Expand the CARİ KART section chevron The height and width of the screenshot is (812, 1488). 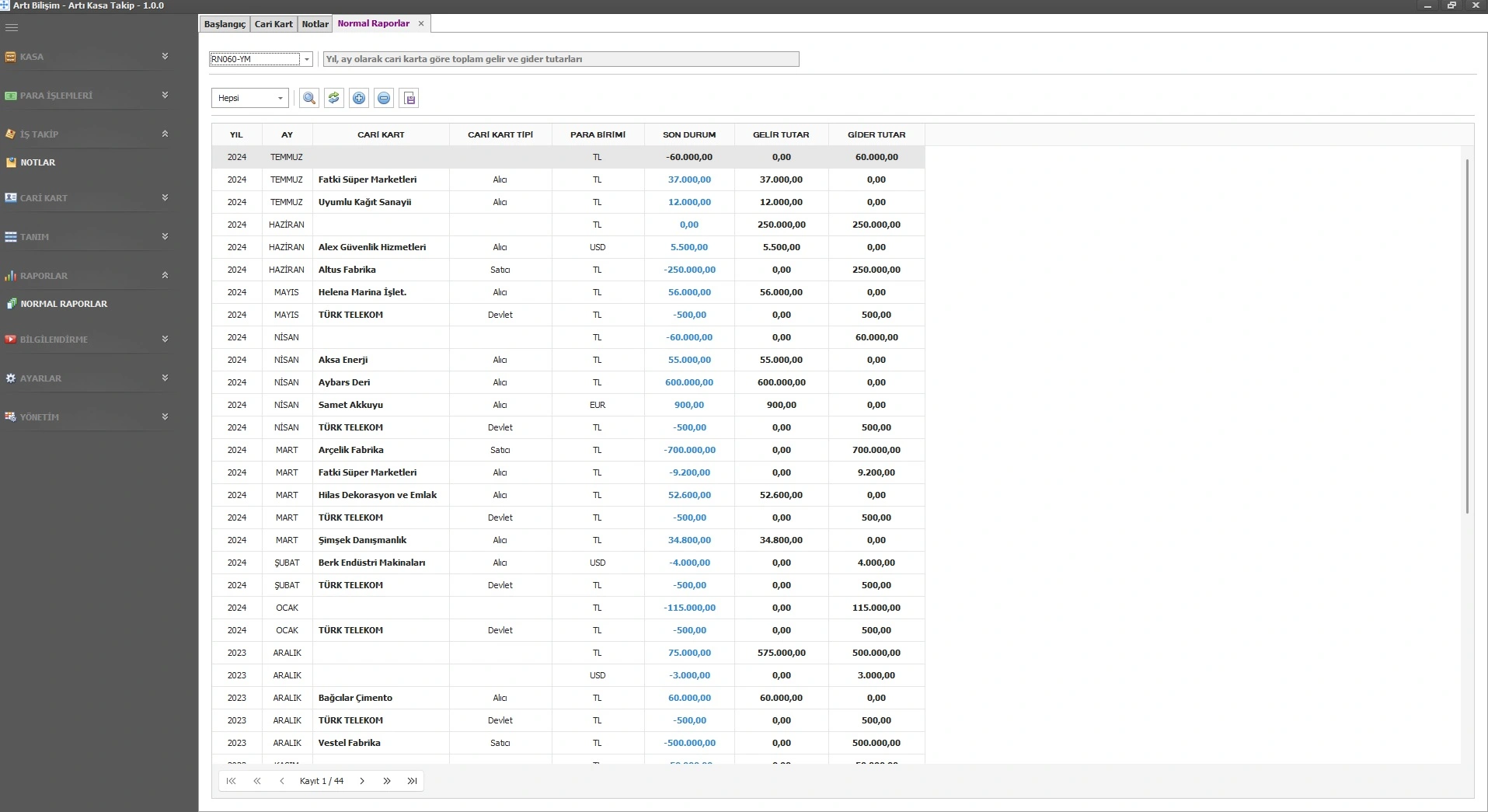(x=165, y=197)
